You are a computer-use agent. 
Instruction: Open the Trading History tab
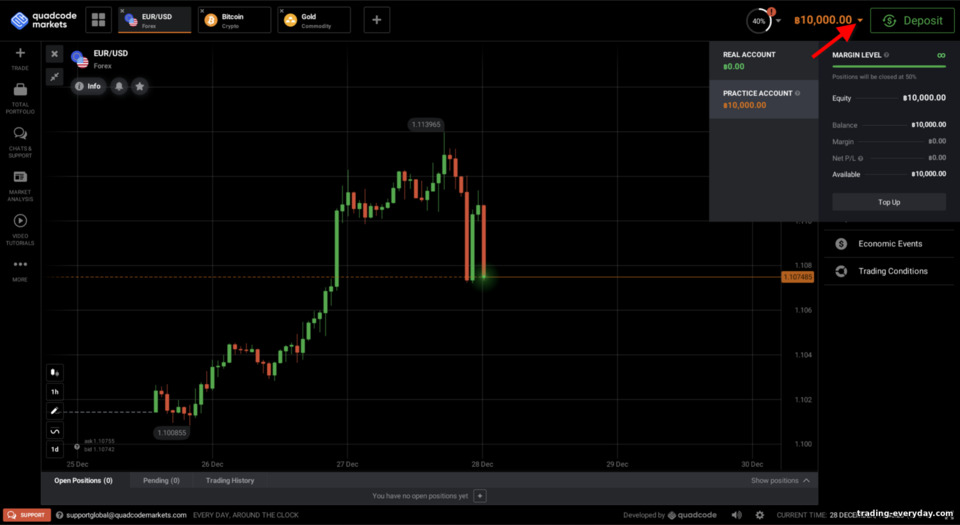[230, 480]
